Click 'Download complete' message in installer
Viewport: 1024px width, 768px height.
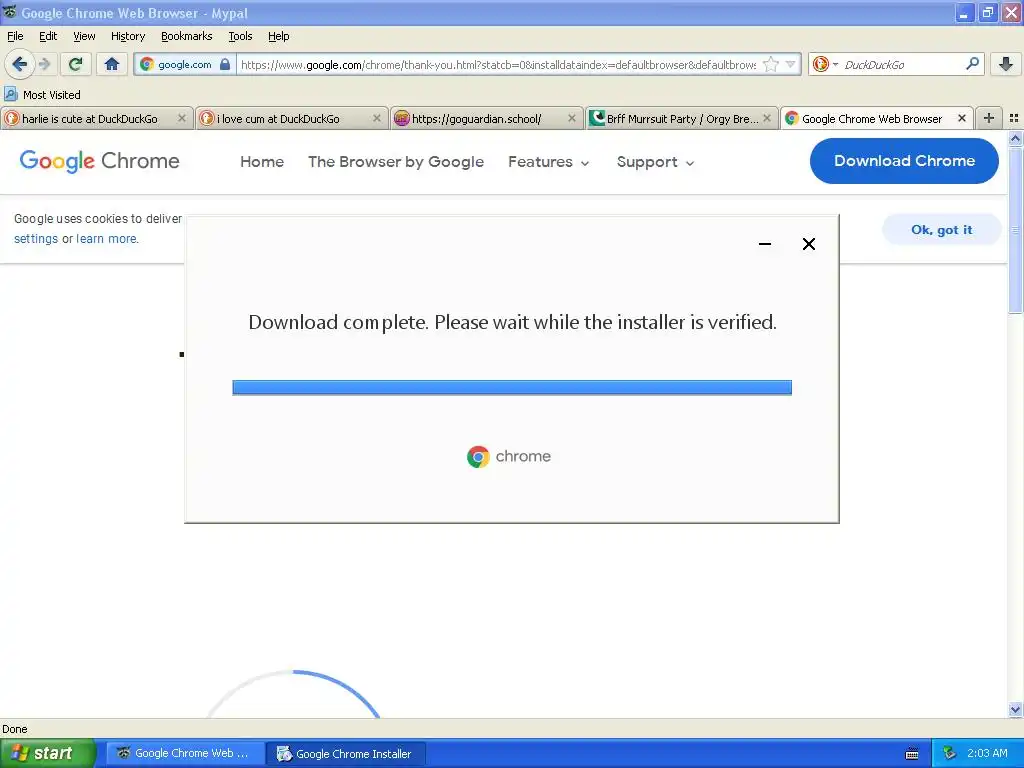(x=512, y=322)
